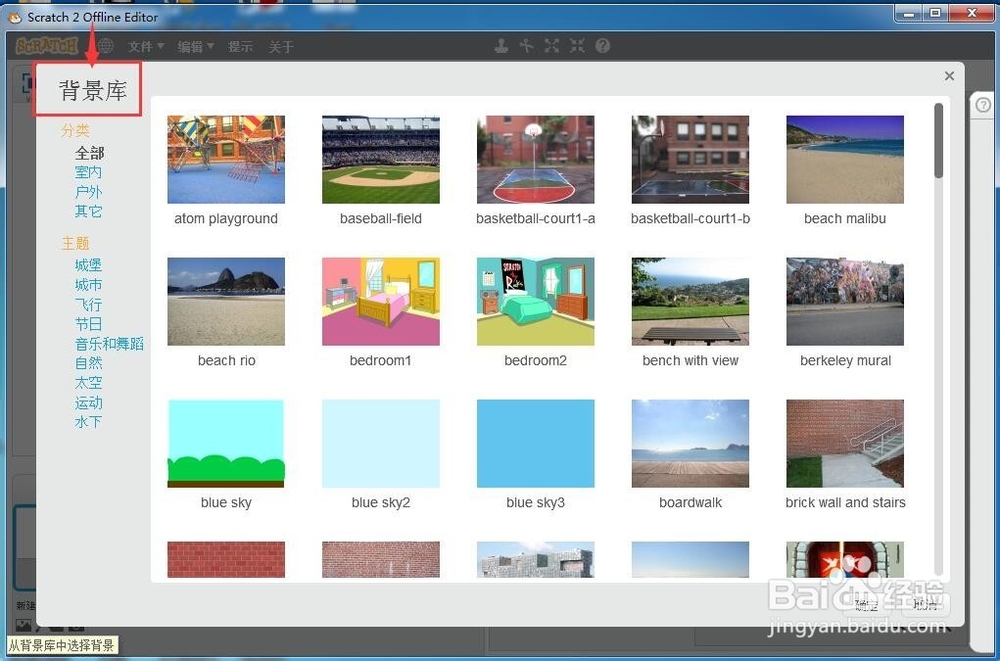Open the 关于 menu

point(281,47)
